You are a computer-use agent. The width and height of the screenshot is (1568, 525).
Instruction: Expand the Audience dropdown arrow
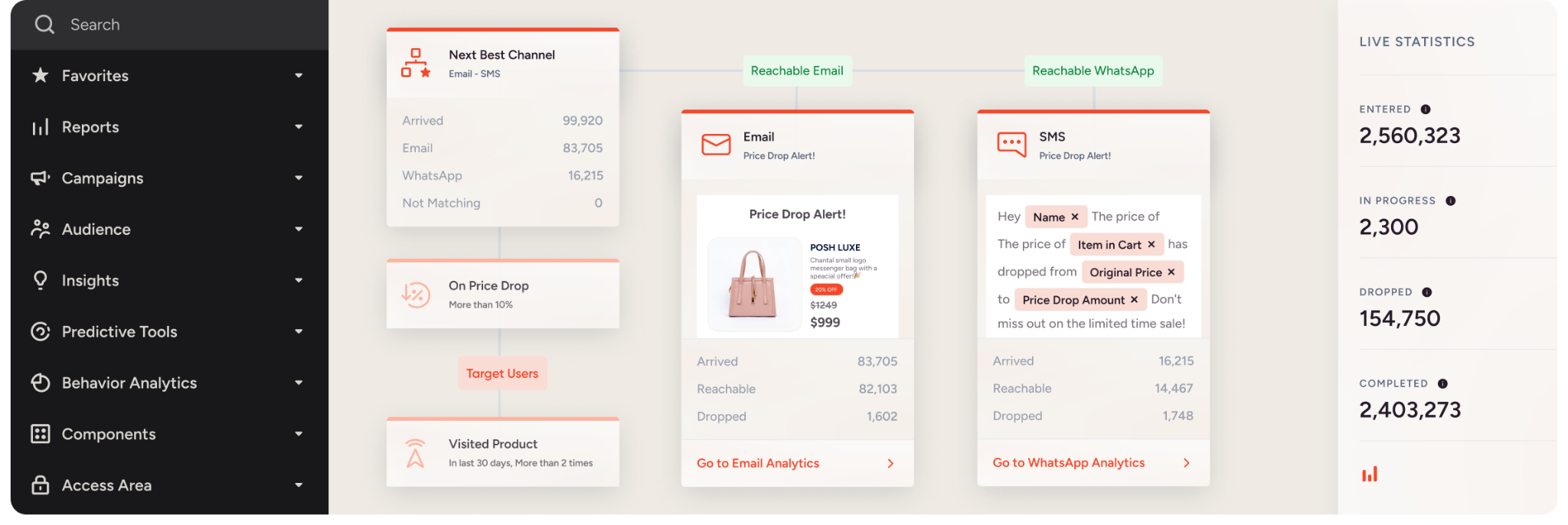tap(299, 229)
